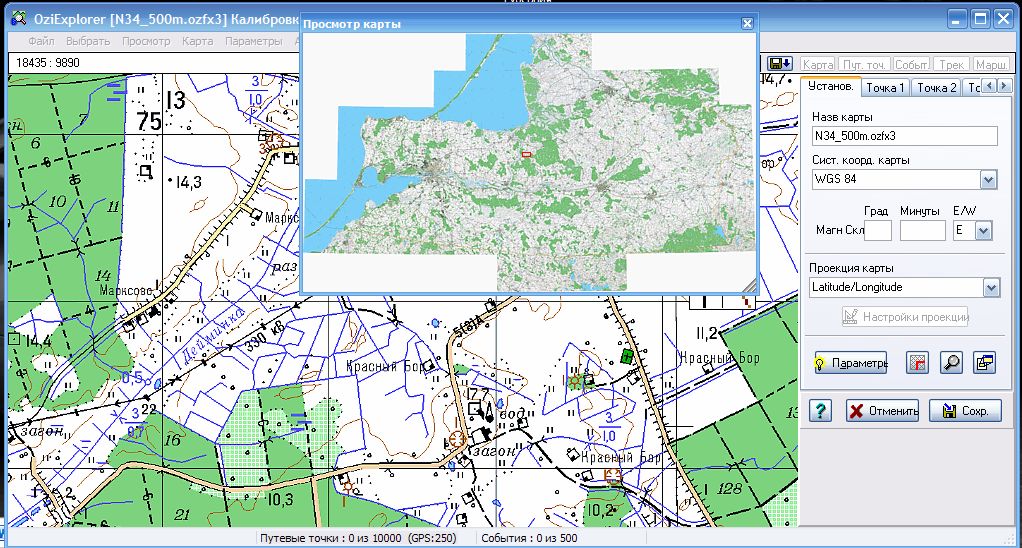Click the resize grip of the overview window

750,285
